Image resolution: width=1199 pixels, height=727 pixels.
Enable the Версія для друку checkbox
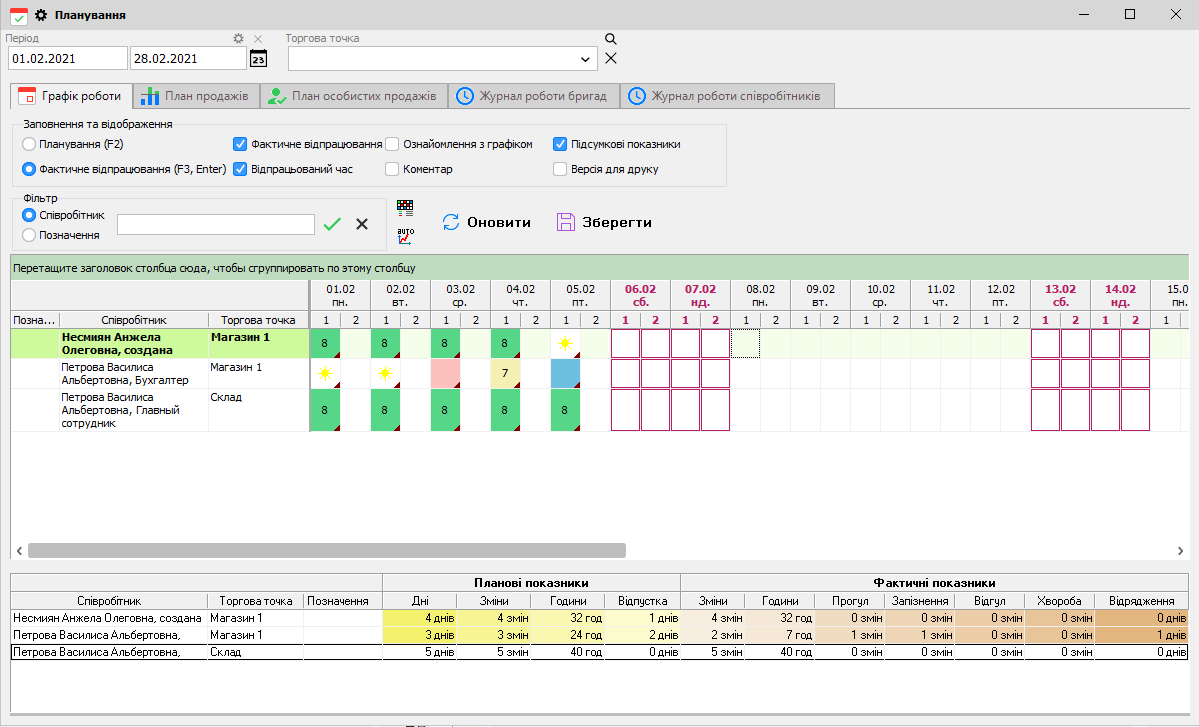pos(561,169)
